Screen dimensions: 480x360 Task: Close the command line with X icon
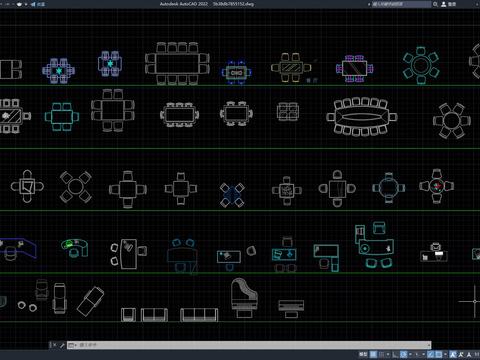click(54, 345)
